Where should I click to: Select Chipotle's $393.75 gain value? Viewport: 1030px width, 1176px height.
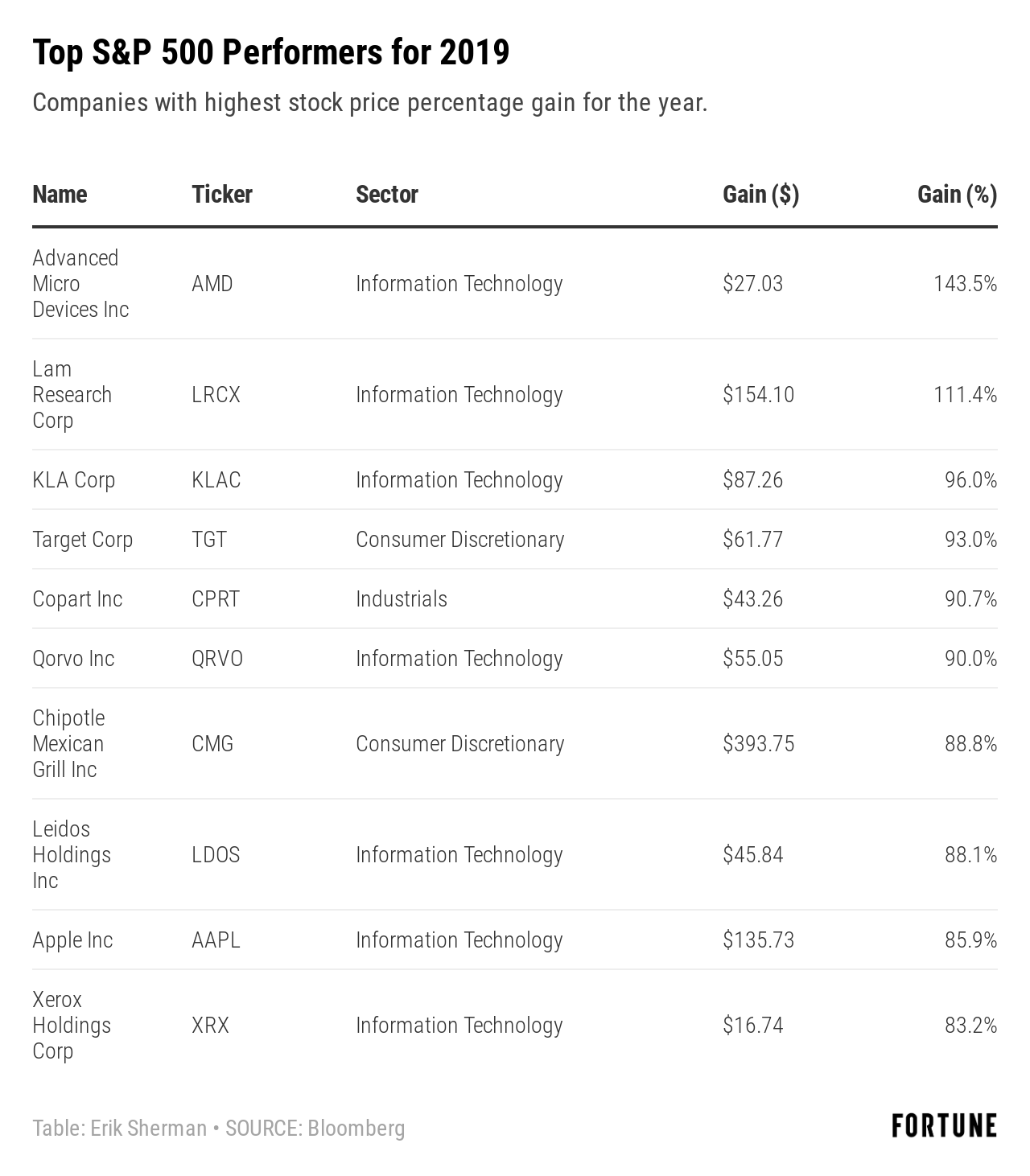pyautogui.click(x=758, y=744)
